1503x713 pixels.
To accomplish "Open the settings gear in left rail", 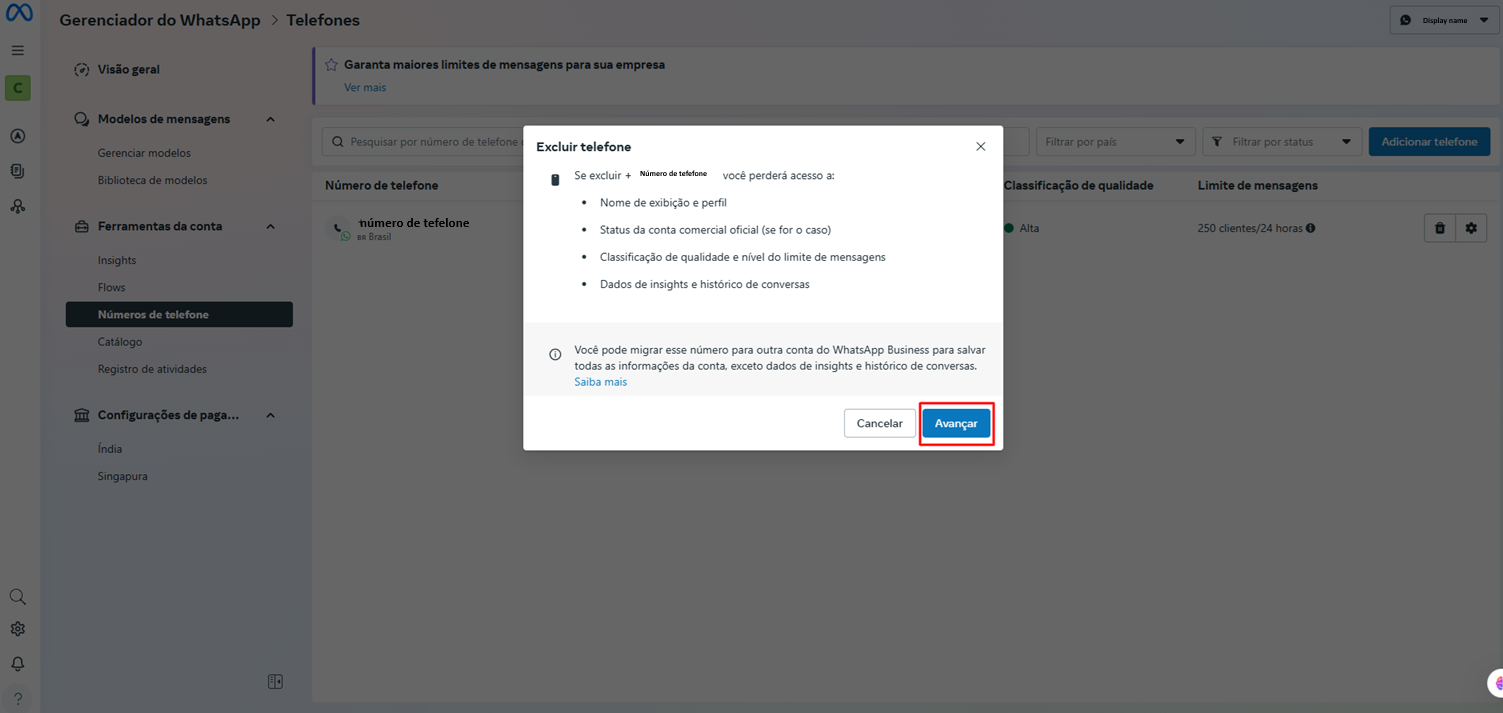I will [x=18, y=629].
